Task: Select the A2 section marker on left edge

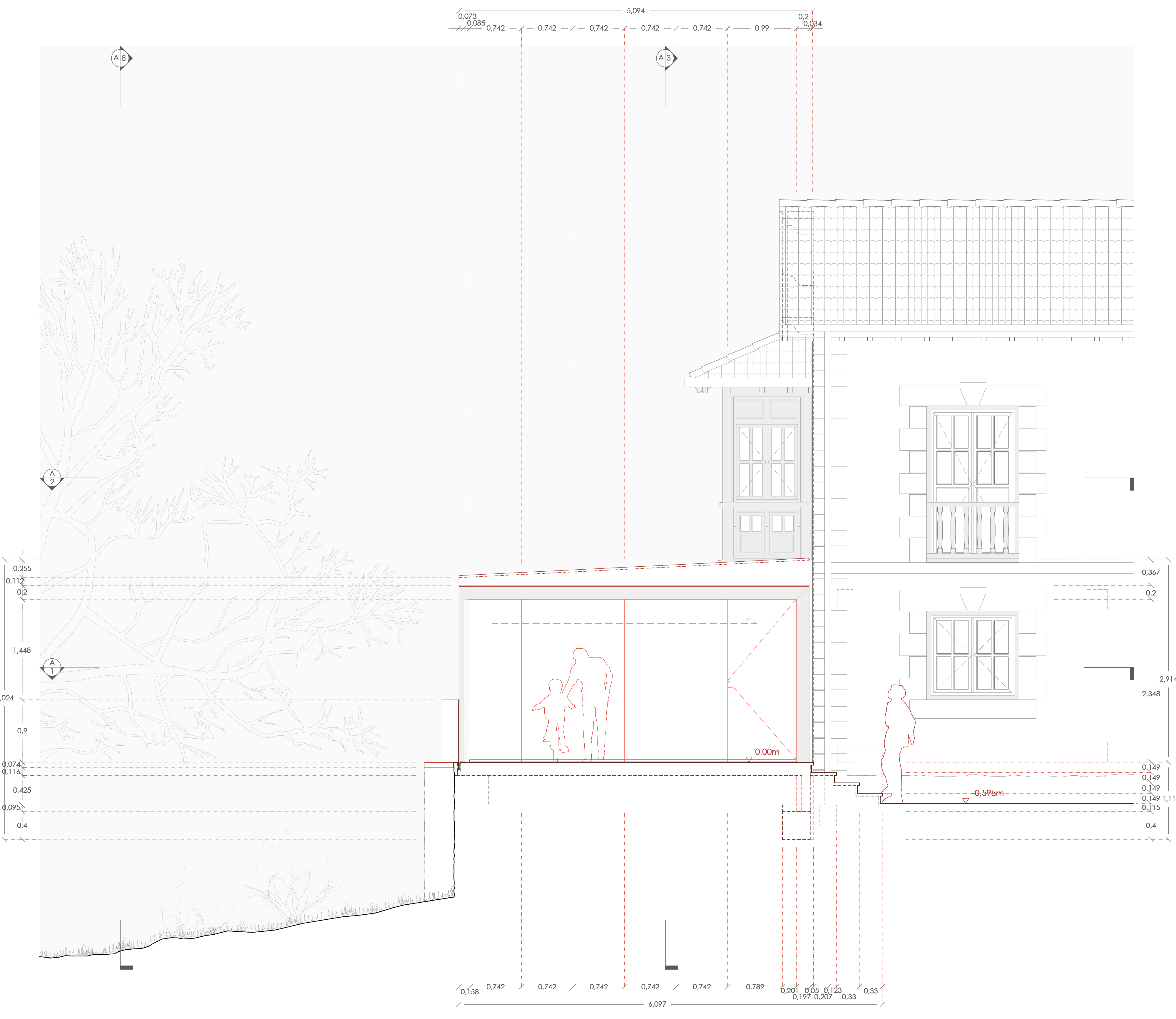Action: (52, 478)
